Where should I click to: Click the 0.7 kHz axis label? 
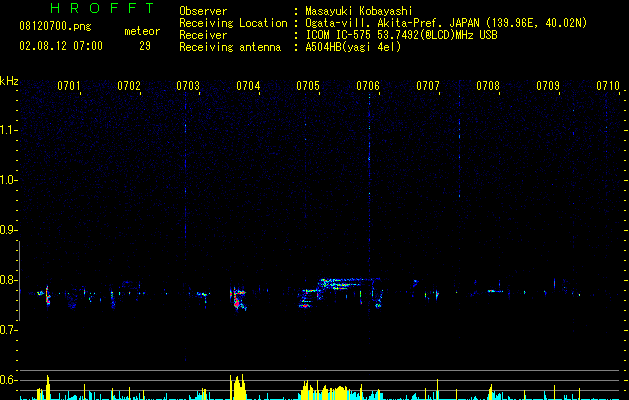[x=9, y=330]
